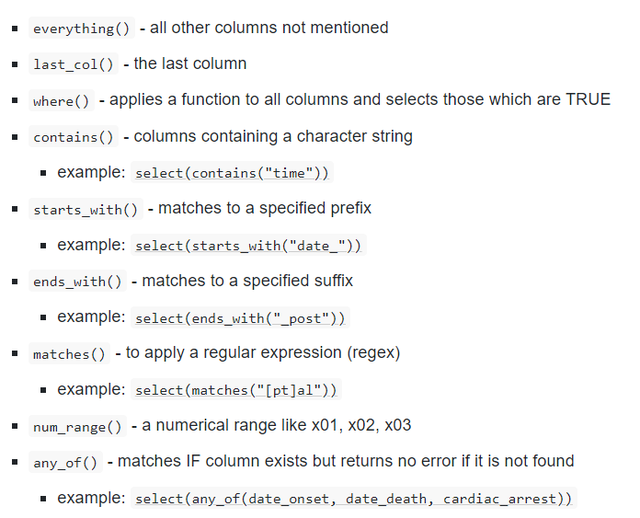This screenshot has width=640, height=518.
Task: Click the last_col() code term
Action: pos(76,64)
